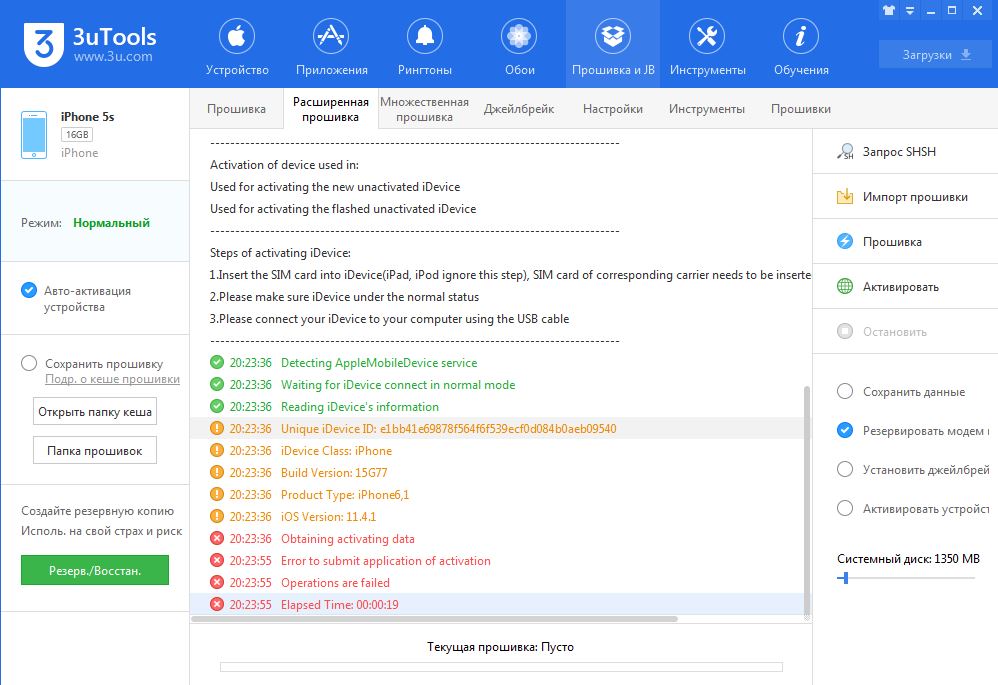Switch to the Прошивки tab
Viewport: 998px width, 685px height.
click(801, 109)
